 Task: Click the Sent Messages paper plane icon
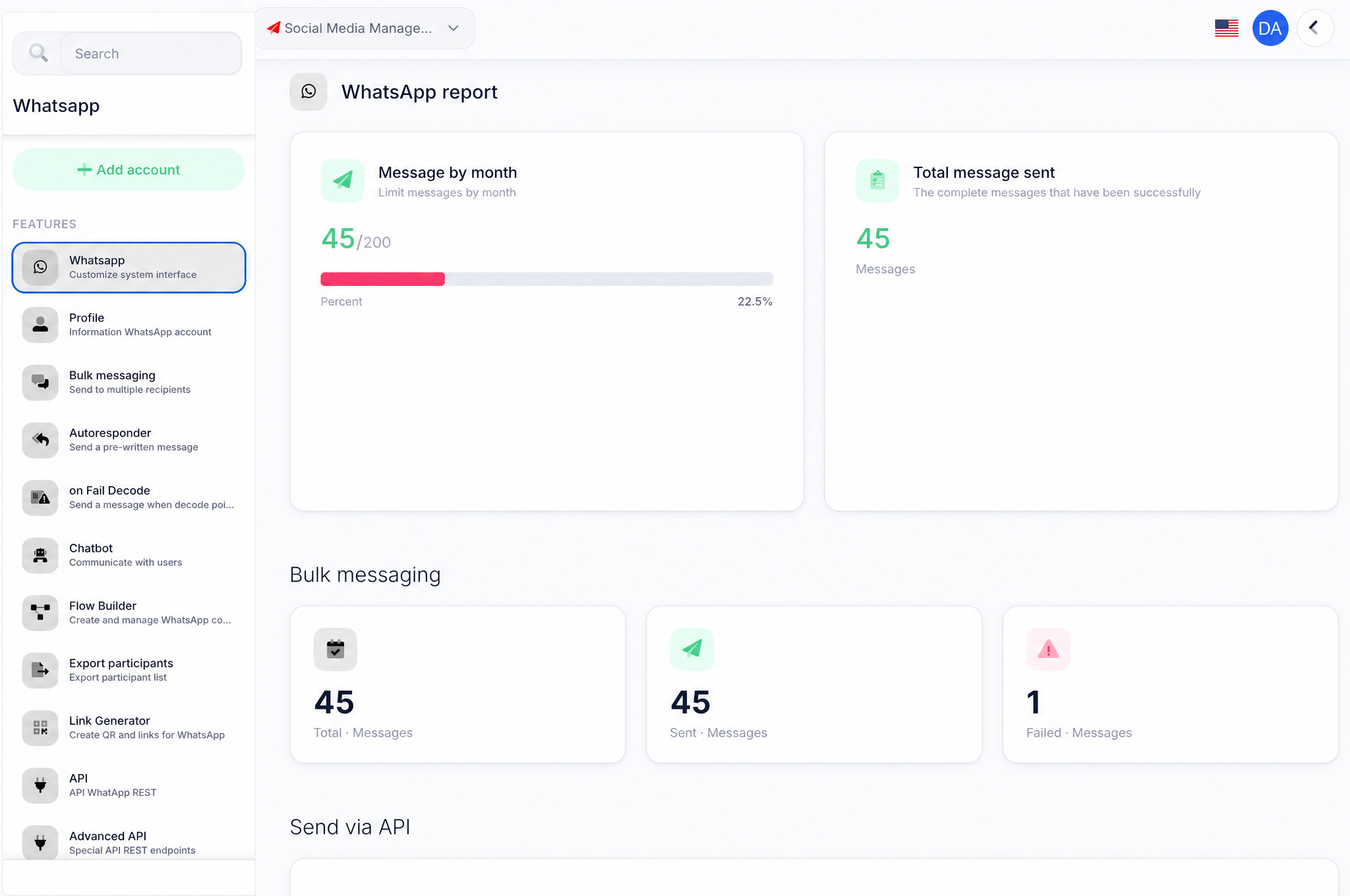click(x=691, y=650)
